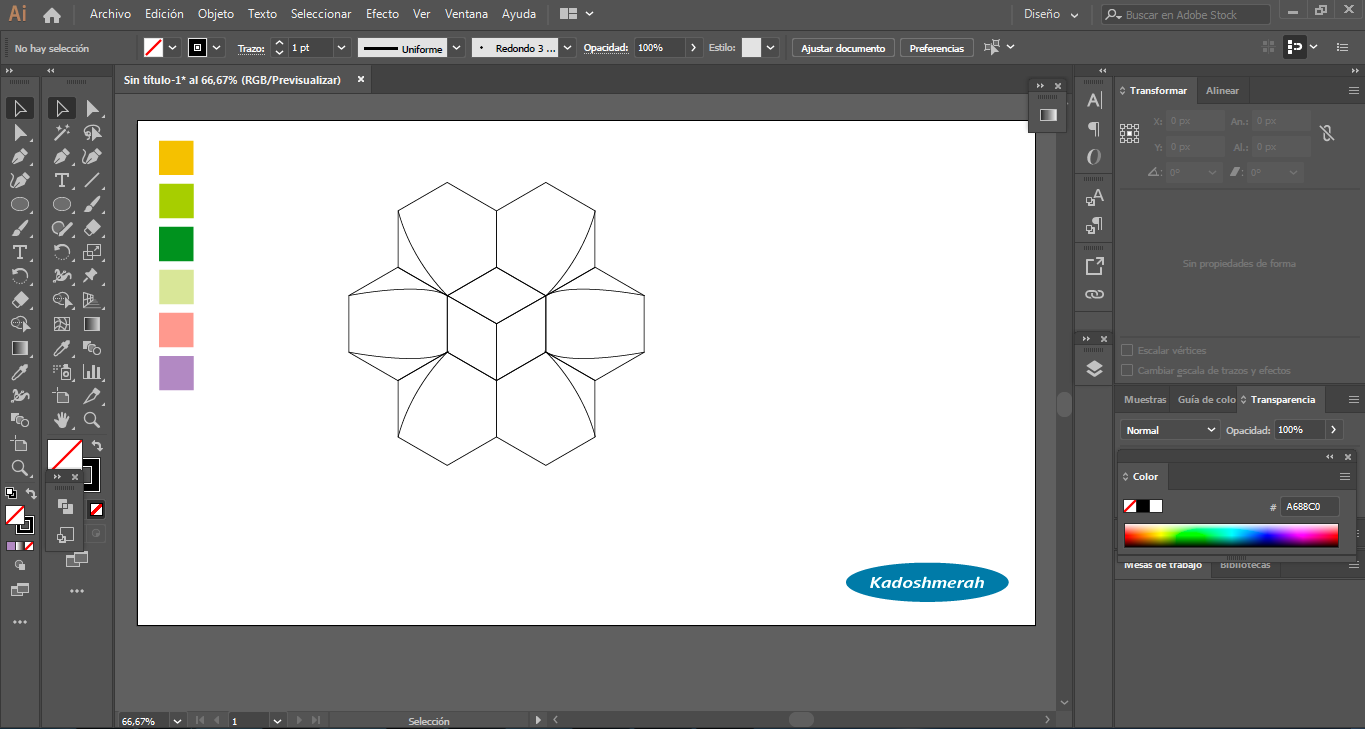This screenshot has height=729, width=1365.
Task: Open the Normal blending mode dropdown
Action: tap(1169, 430)
